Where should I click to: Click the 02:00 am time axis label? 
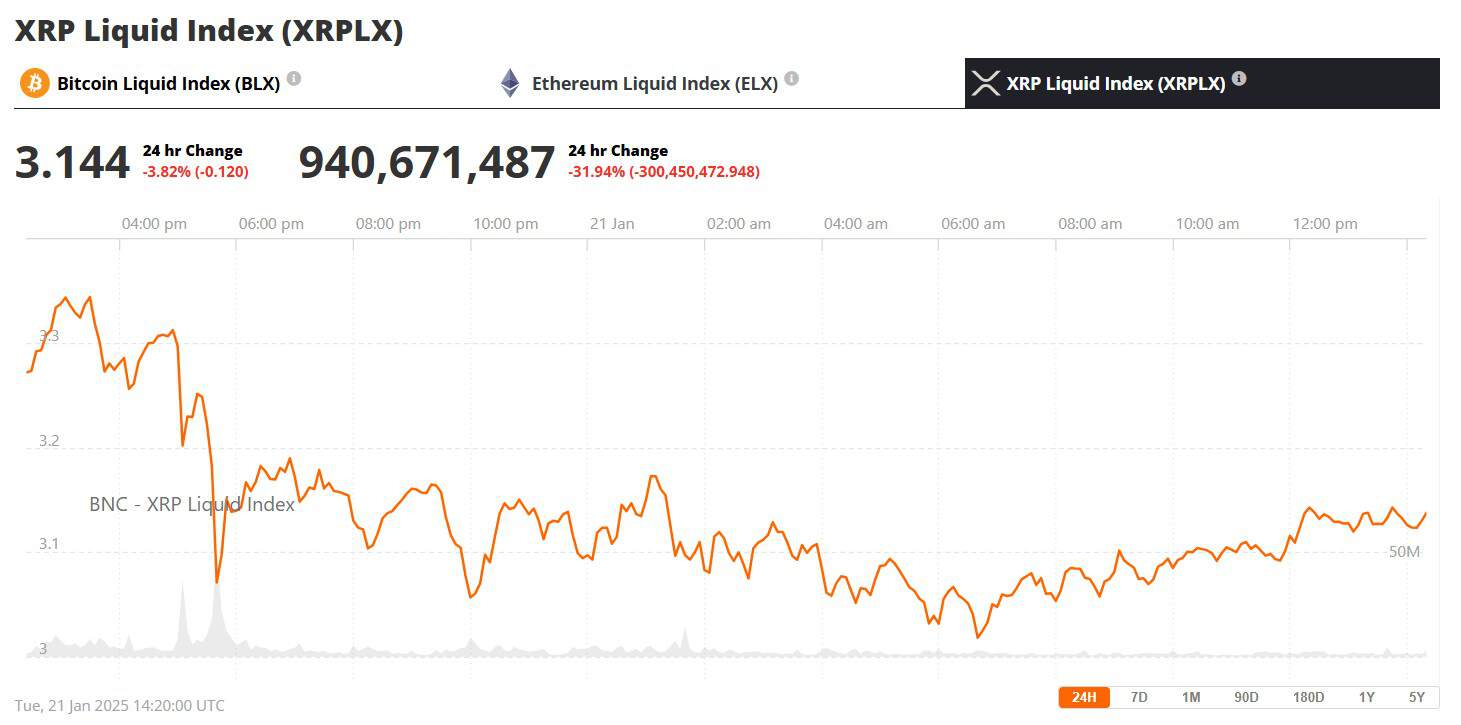point(739,224)
